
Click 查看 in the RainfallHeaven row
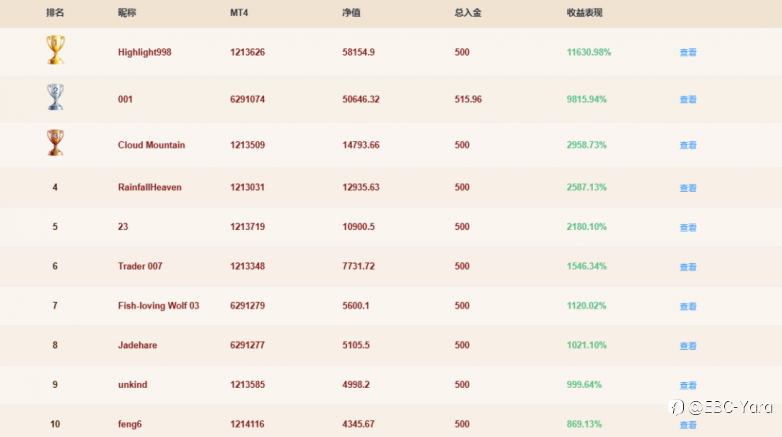pos(688,188)
